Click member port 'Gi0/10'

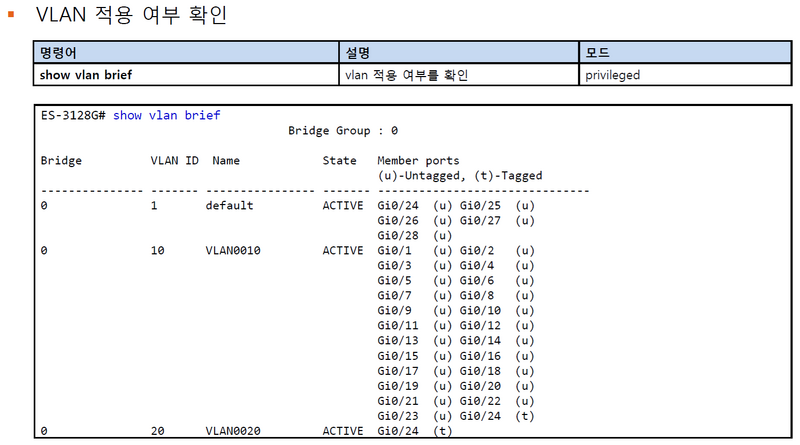click(480, 310)
